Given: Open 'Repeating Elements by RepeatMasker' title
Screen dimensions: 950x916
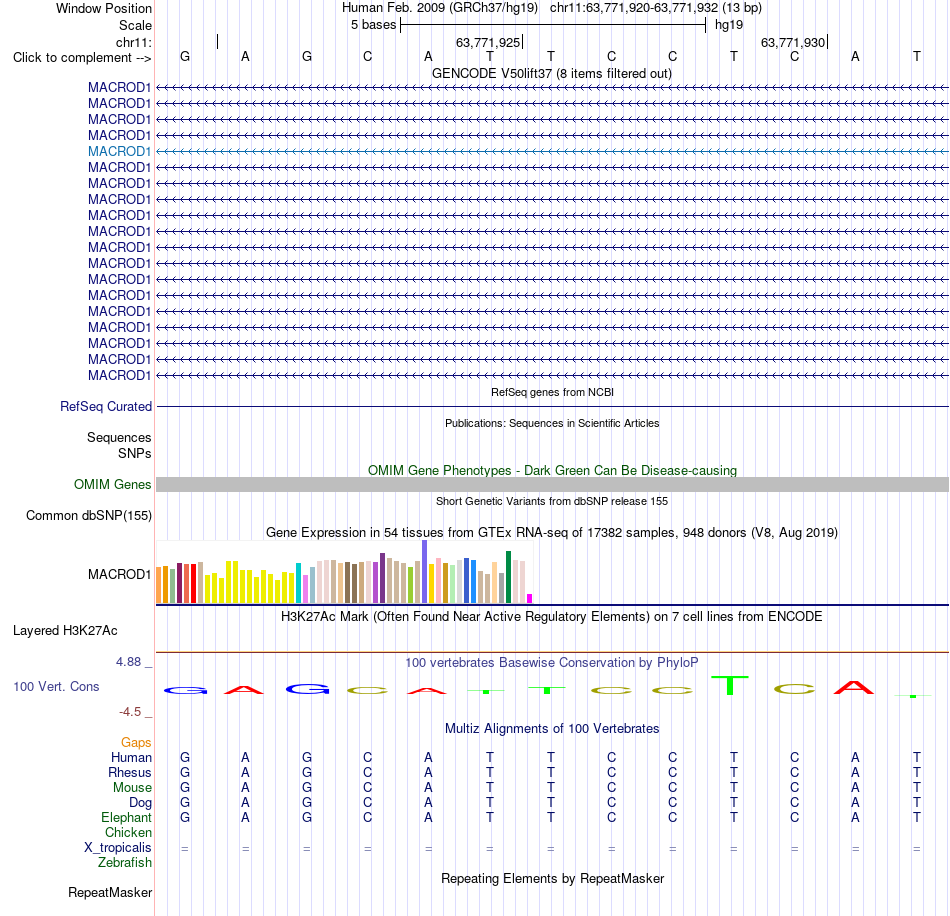Looking at the screenshot, I should click(552, 879).
